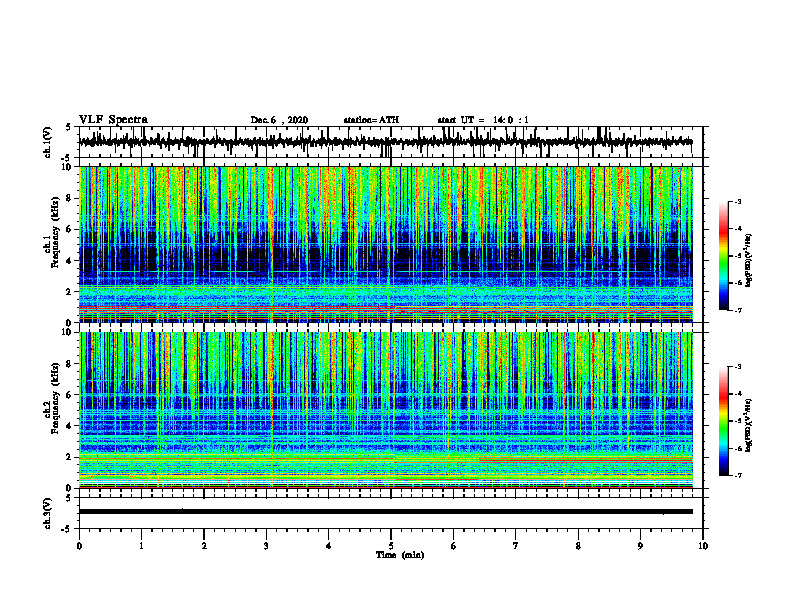Click the ch.1 "log(PSD)(V²/Hz)" color bar label

point(749,261)
